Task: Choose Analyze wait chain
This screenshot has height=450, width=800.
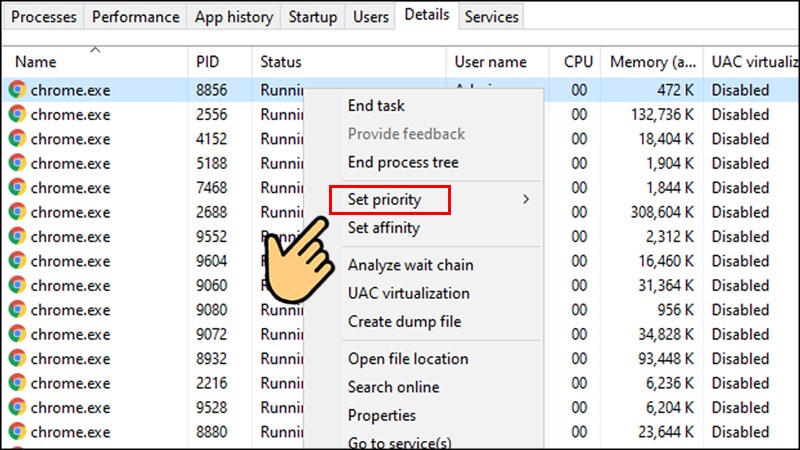Action: (411, 265)
